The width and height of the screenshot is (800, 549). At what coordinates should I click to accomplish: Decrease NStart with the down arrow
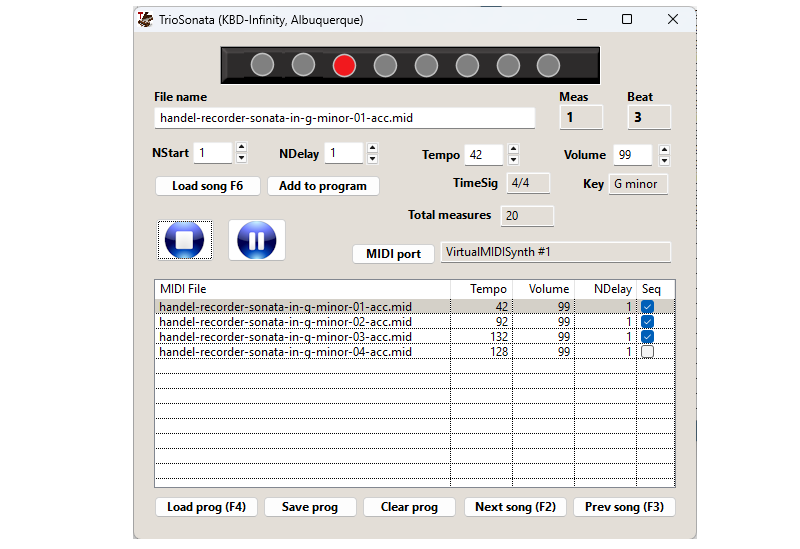241,158
